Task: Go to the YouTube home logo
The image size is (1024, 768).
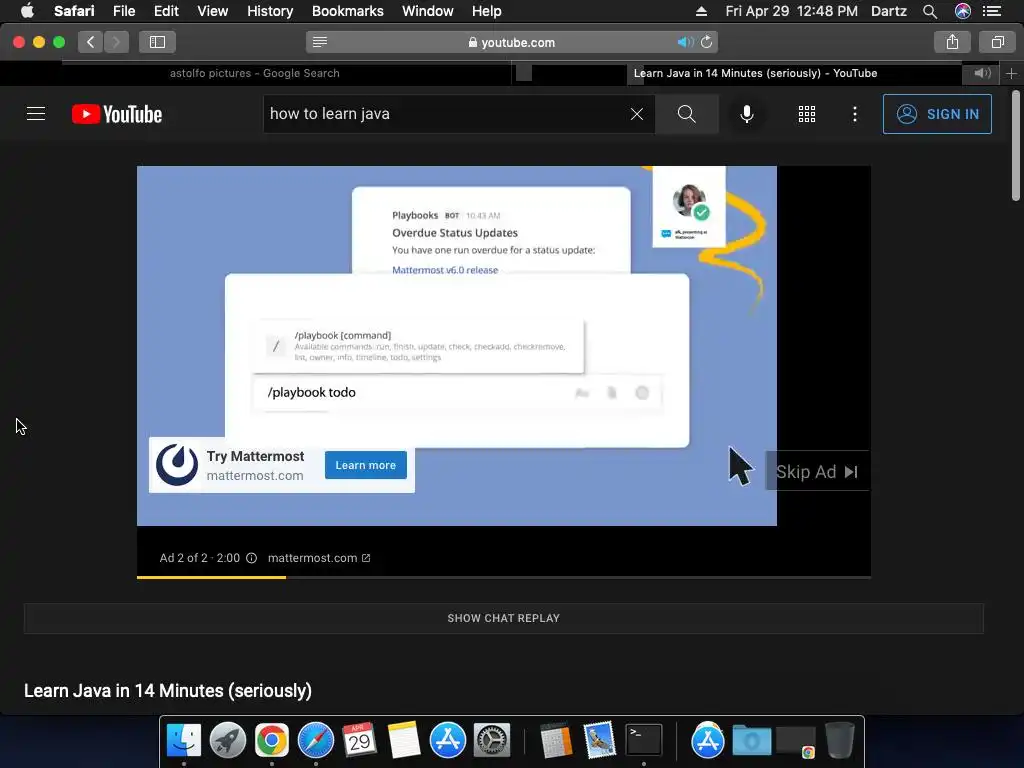Action: 117,114
